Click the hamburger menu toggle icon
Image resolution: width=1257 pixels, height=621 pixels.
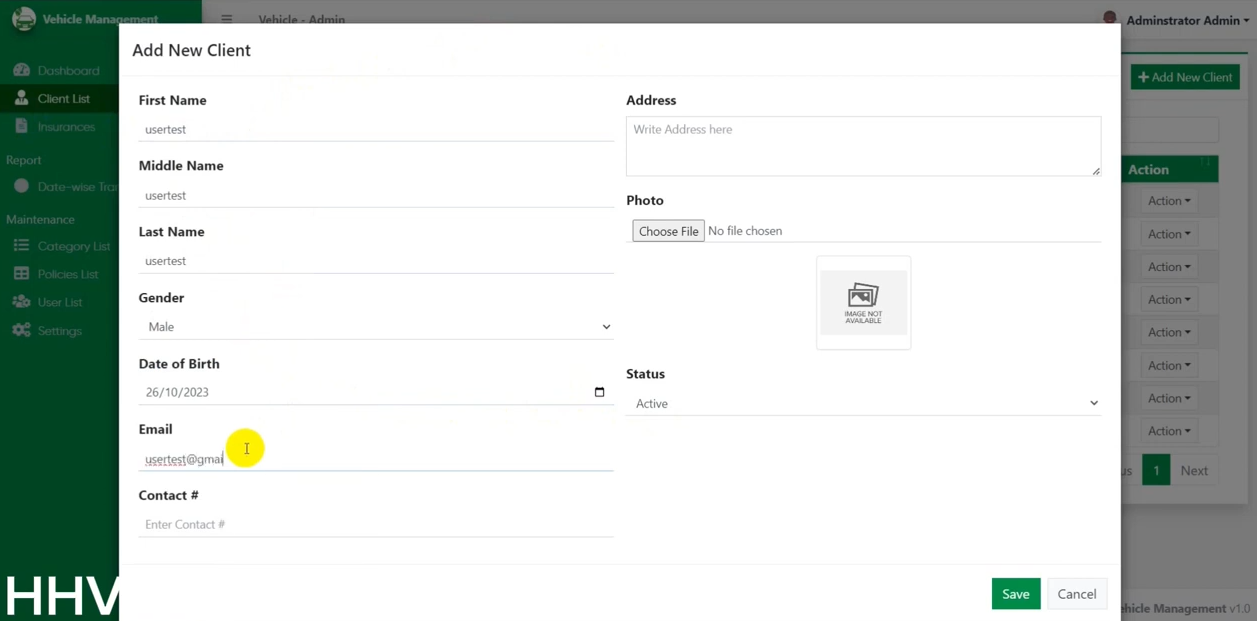pos(227,19)
